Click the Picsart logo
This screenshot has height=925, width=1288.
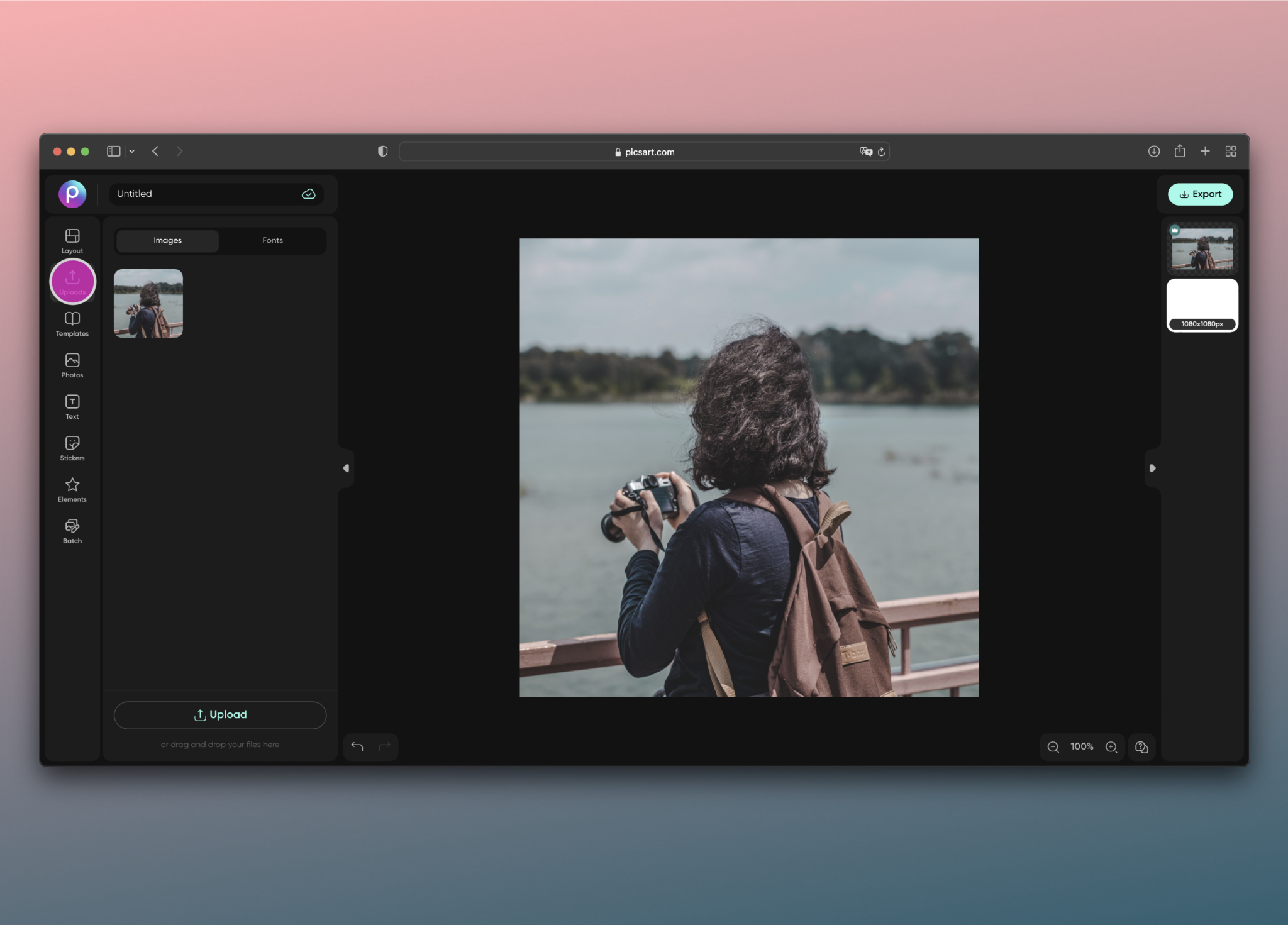click(x=72, y=194)
